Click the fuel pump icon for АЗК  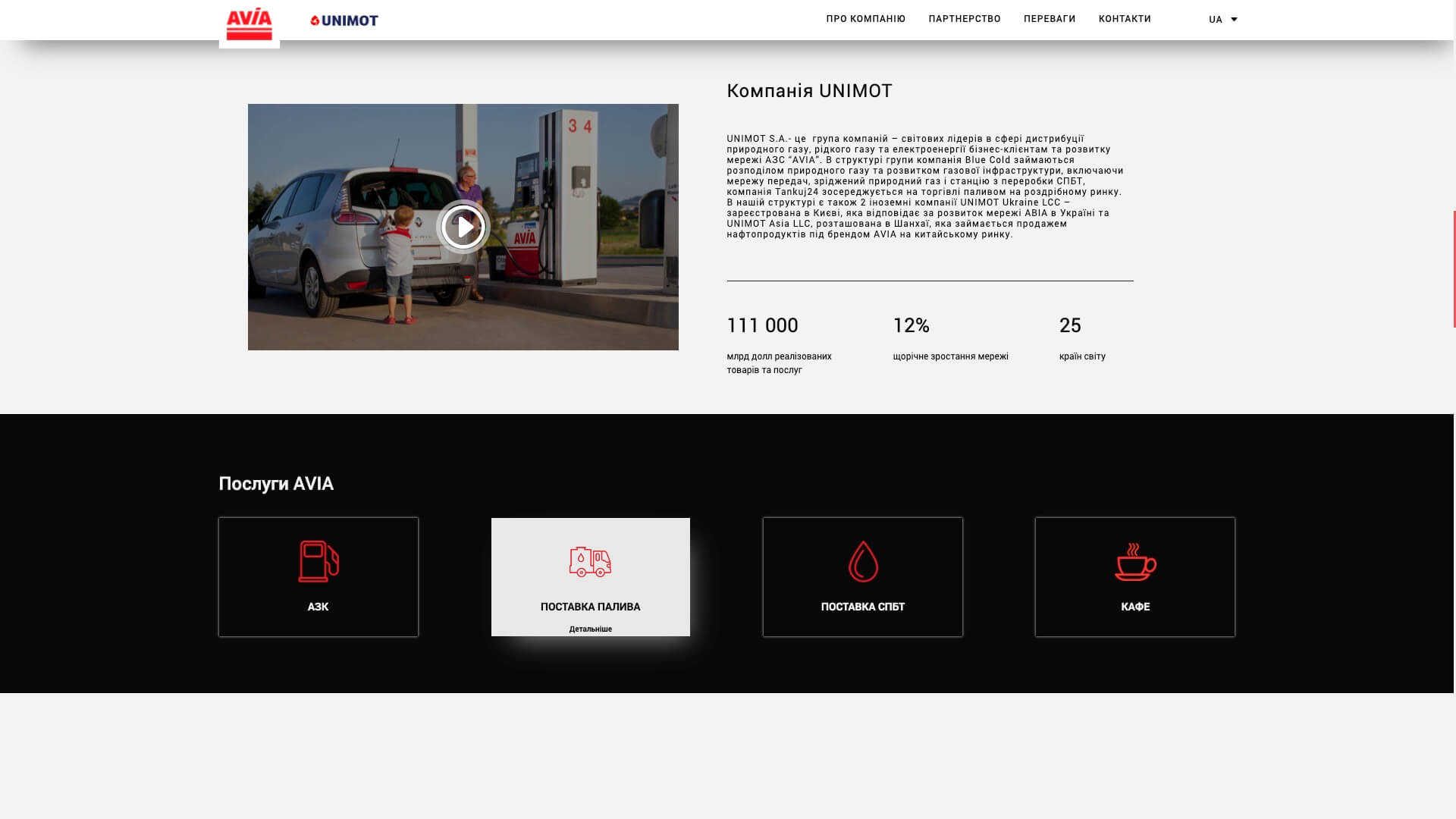coord(318,561)
